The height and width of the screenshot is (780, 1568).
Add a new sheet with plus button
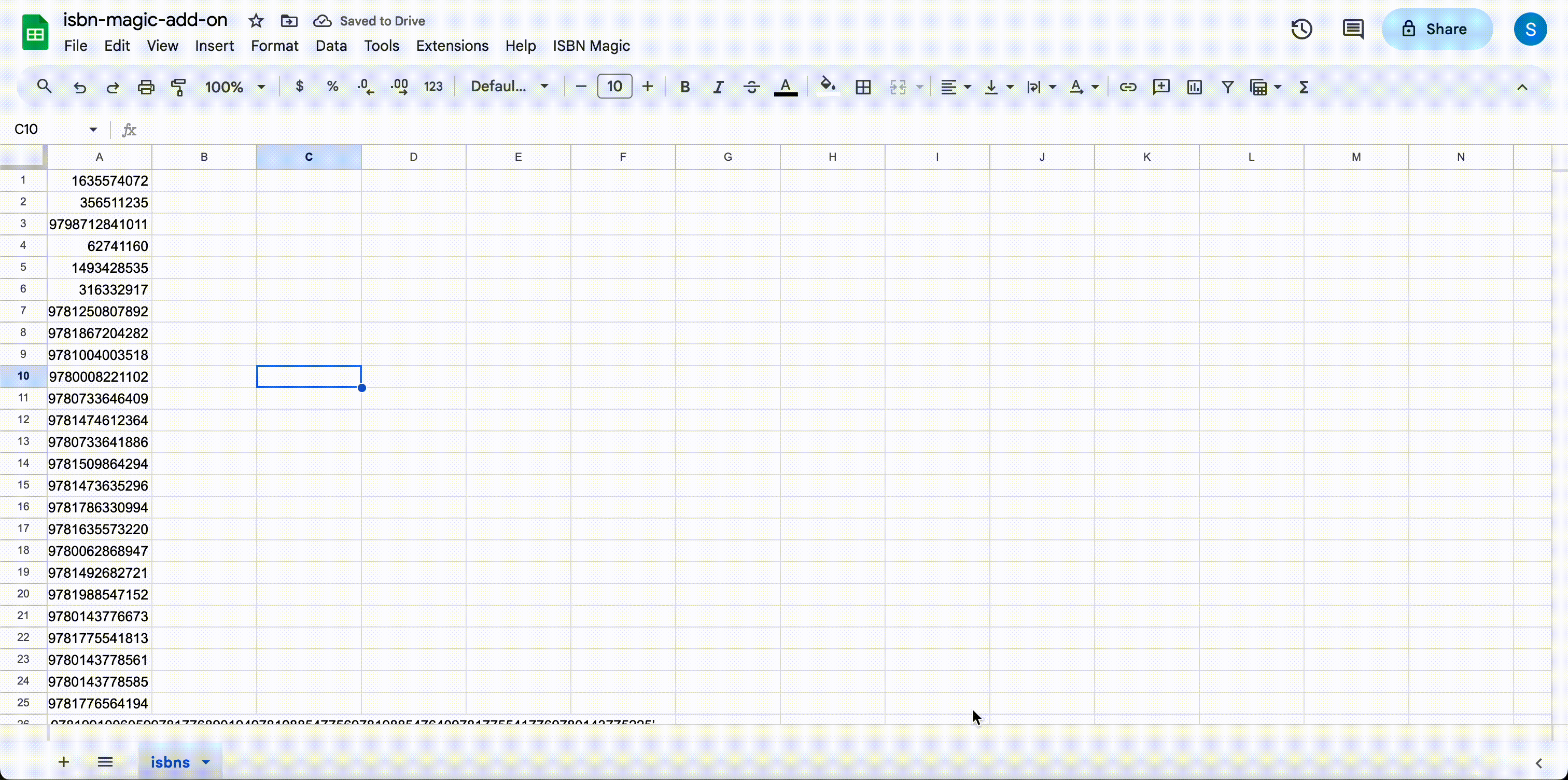(x=63, y=762)
